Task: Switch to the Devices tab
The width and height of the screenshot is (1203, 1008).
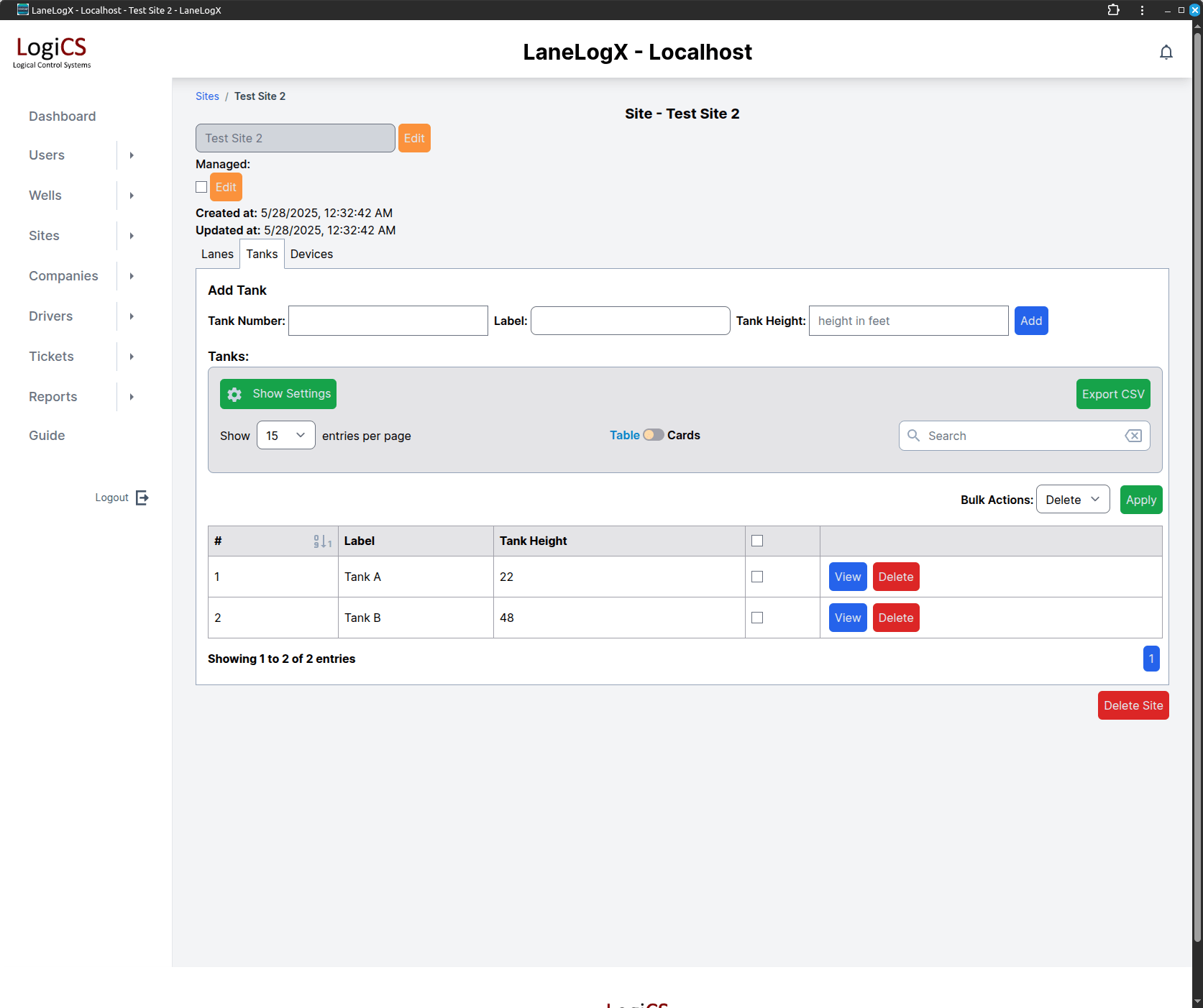Action: point(311,255)
